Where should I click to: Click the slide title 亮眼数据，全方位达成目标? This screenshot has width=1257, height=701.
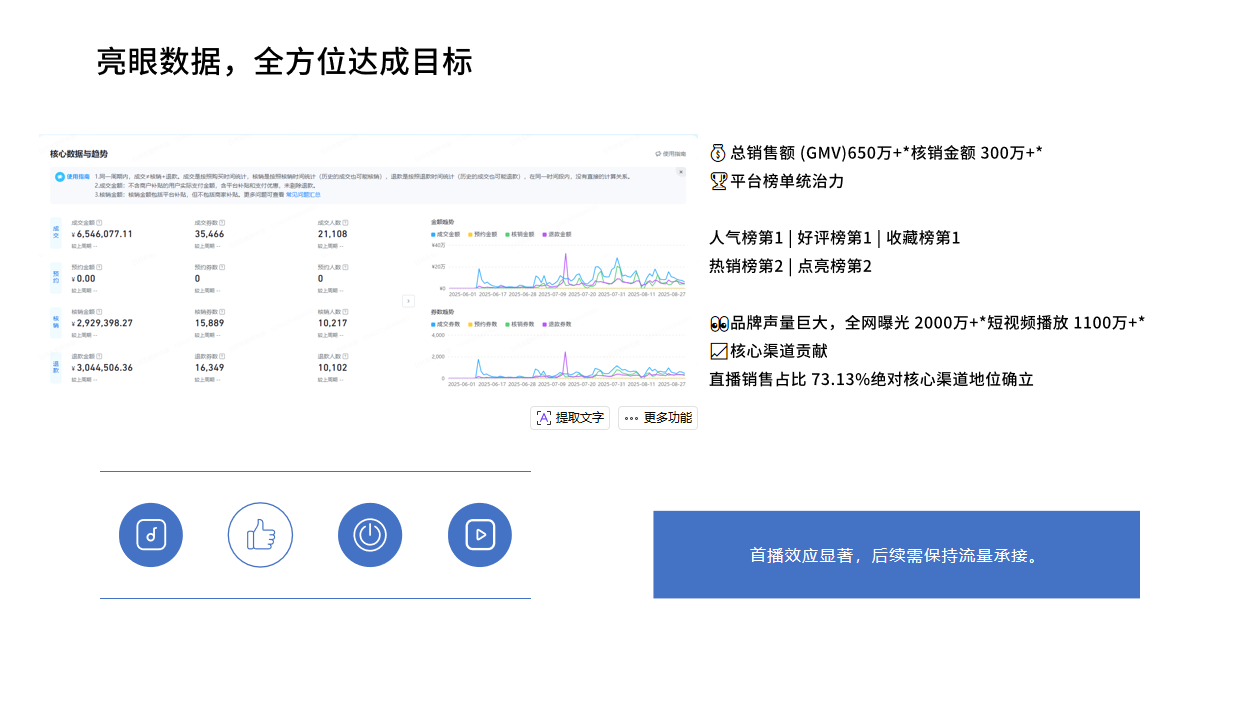click(284, 62)
